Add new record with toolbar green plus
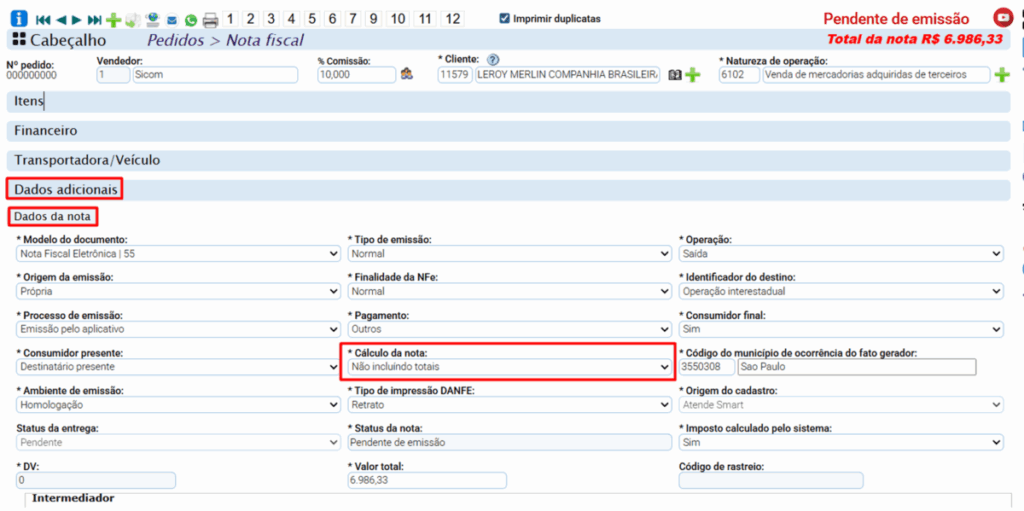 point(114,20)
